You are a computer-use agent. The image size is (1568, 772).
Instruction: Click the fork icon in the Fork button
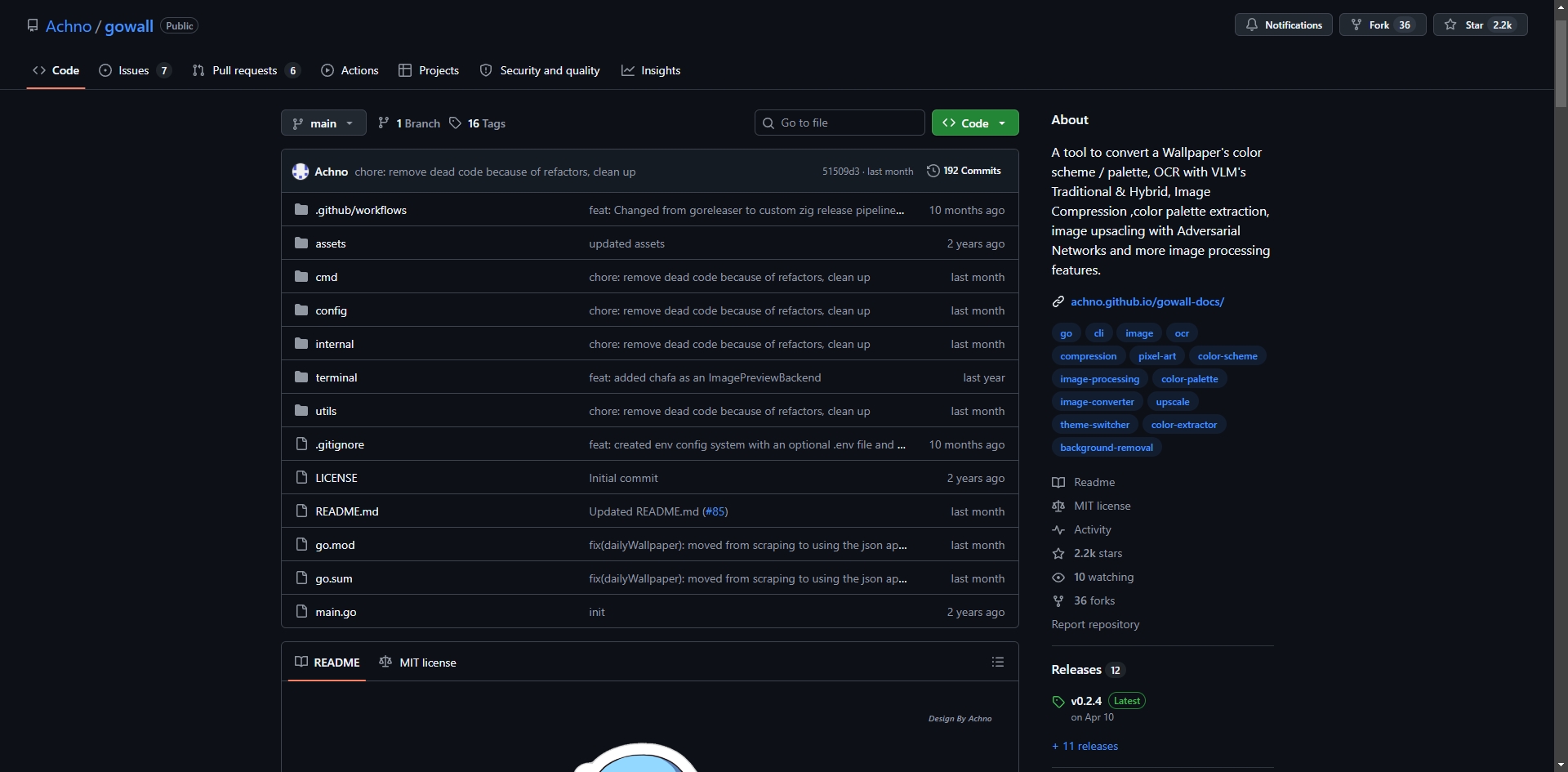1356,25
